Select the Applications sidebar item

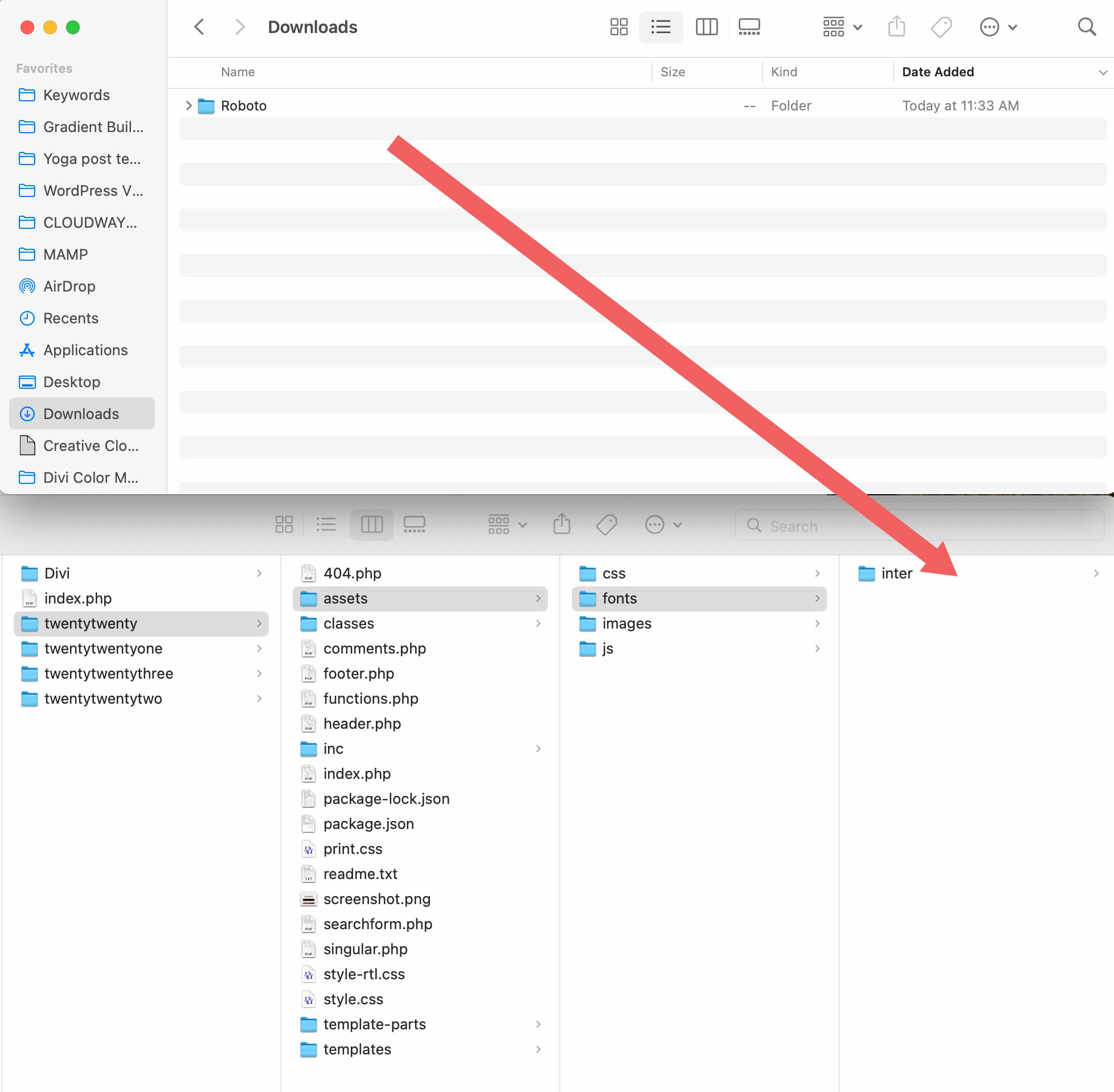tap(84, 349)
